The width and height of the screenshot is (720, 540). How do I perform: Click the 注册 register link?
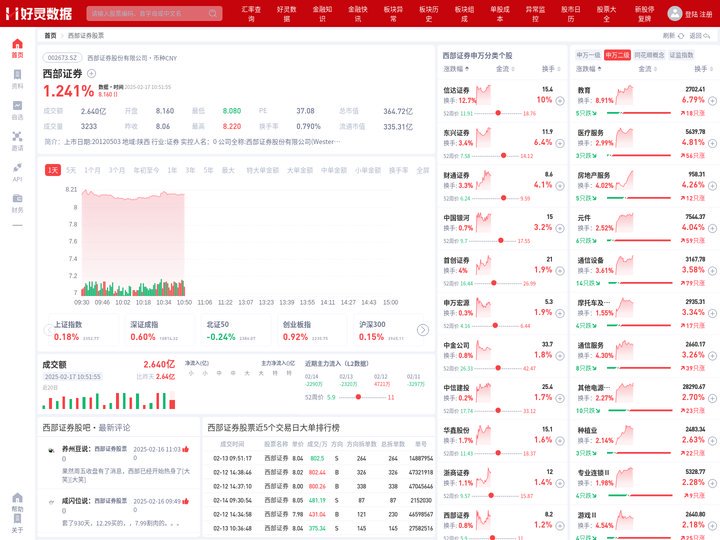click(x=705, y=14)
